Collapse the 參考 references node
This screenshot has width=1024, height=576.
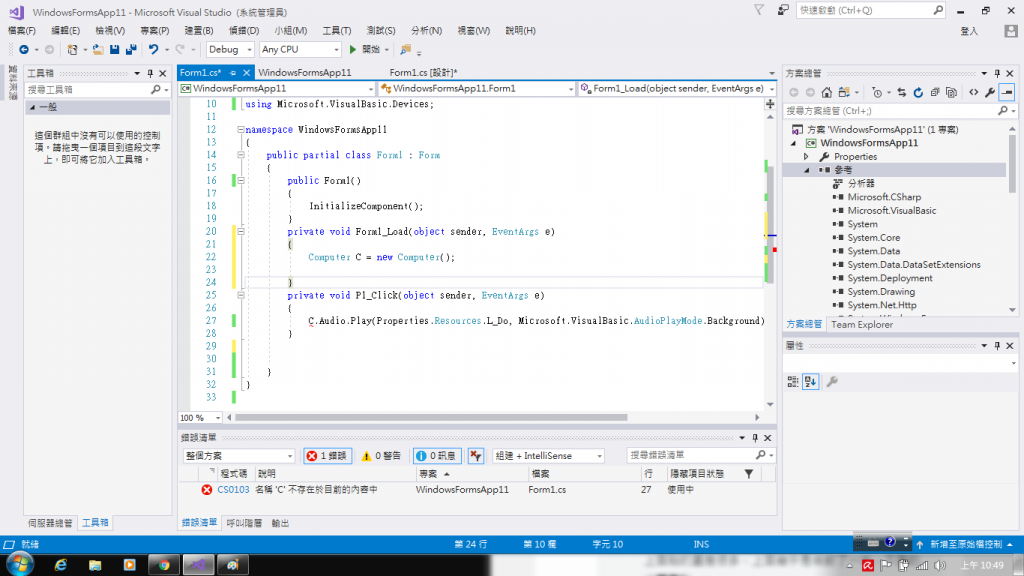click(x=807, y=170)
